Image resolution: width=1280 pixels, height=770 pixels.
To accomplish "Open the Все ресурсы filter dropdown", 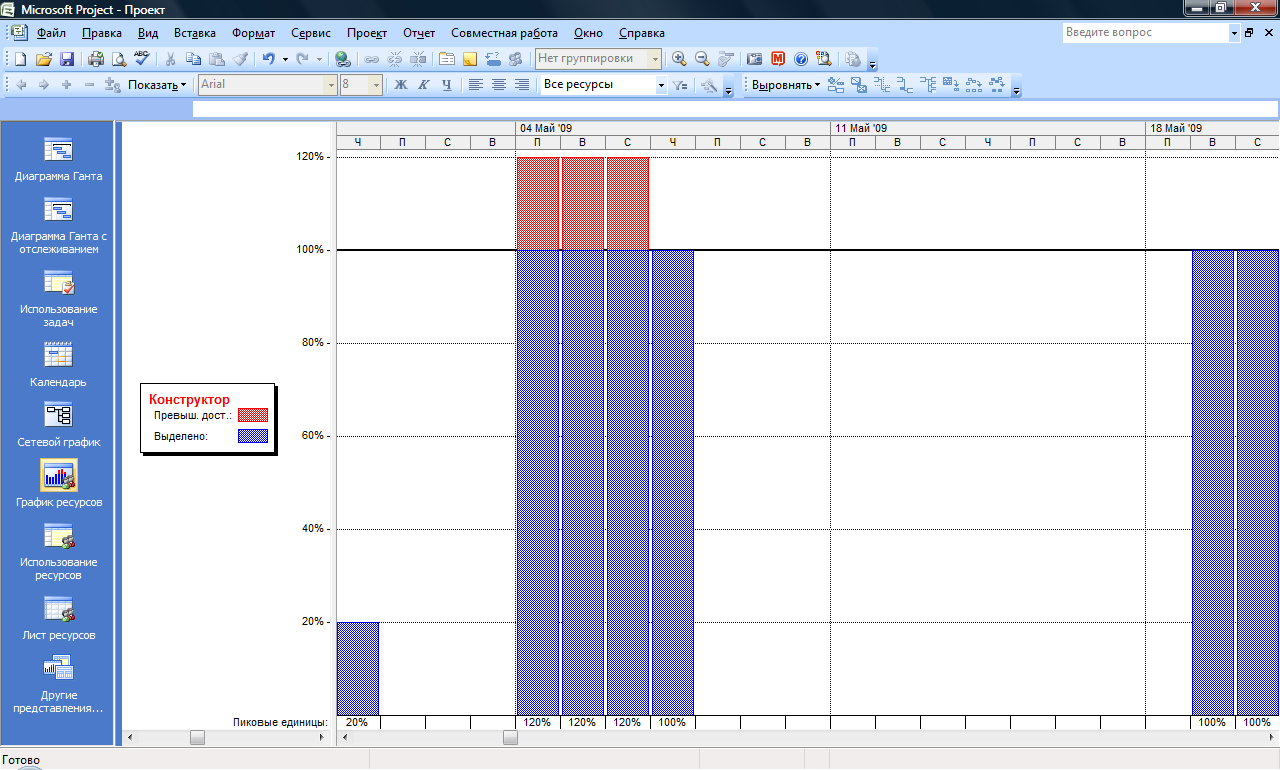I will pyautogui.click(x=661, y=85).
